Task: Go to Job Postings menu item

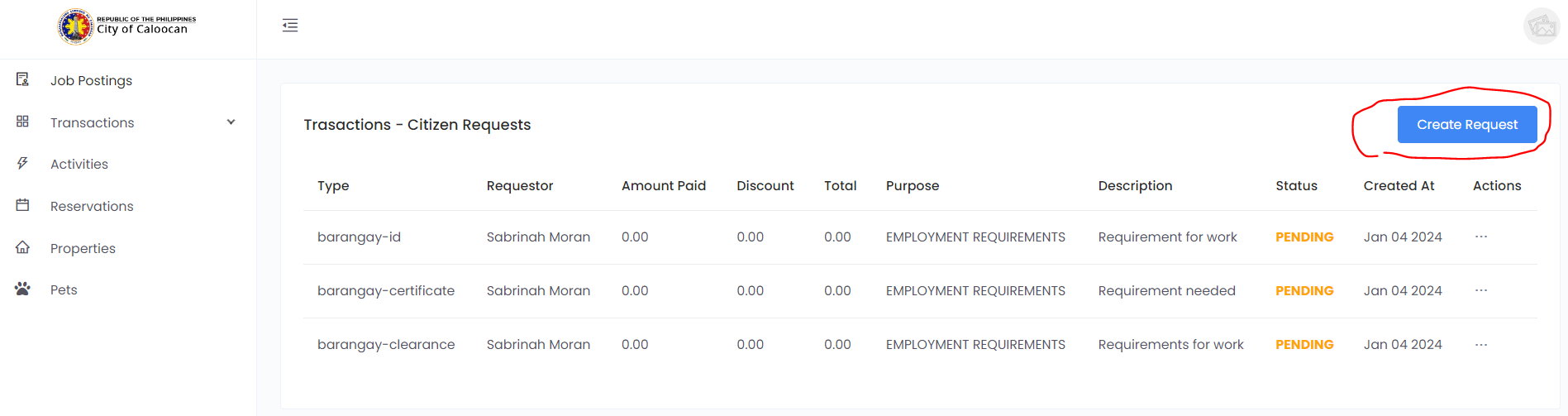Action: tap(91, 80)
